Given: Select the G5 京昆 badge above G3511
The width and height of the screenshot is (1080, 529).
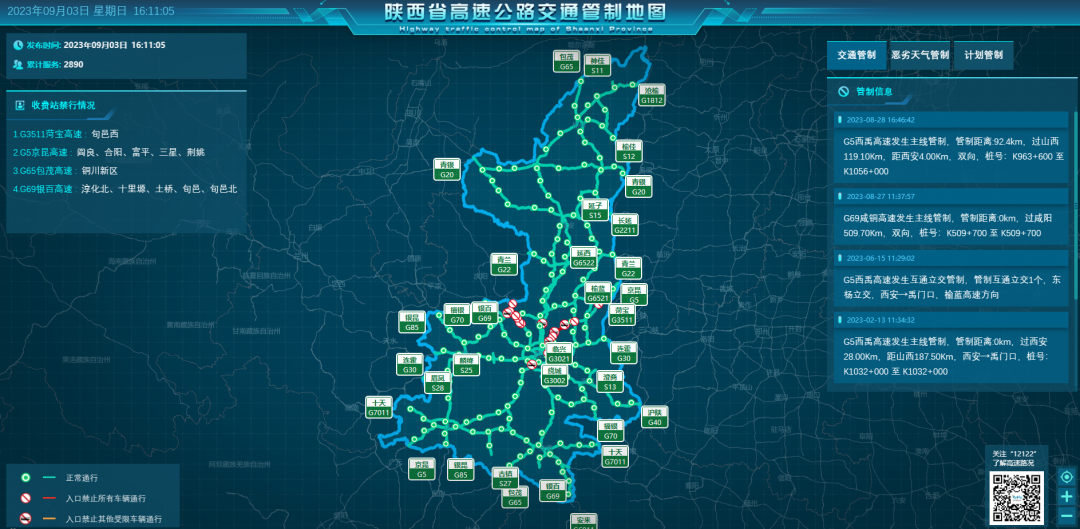Looking at the screenshot, I should click(634, 295).
